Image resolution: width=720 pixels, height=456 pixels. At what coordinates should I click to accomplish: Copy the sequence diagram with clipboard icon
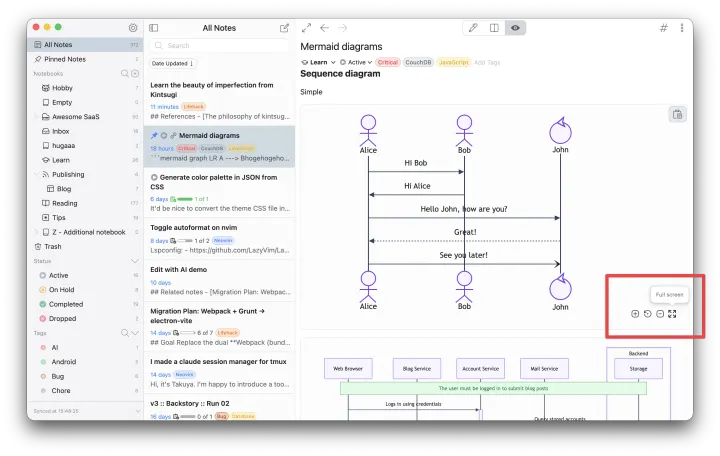(x=677, y=114)
